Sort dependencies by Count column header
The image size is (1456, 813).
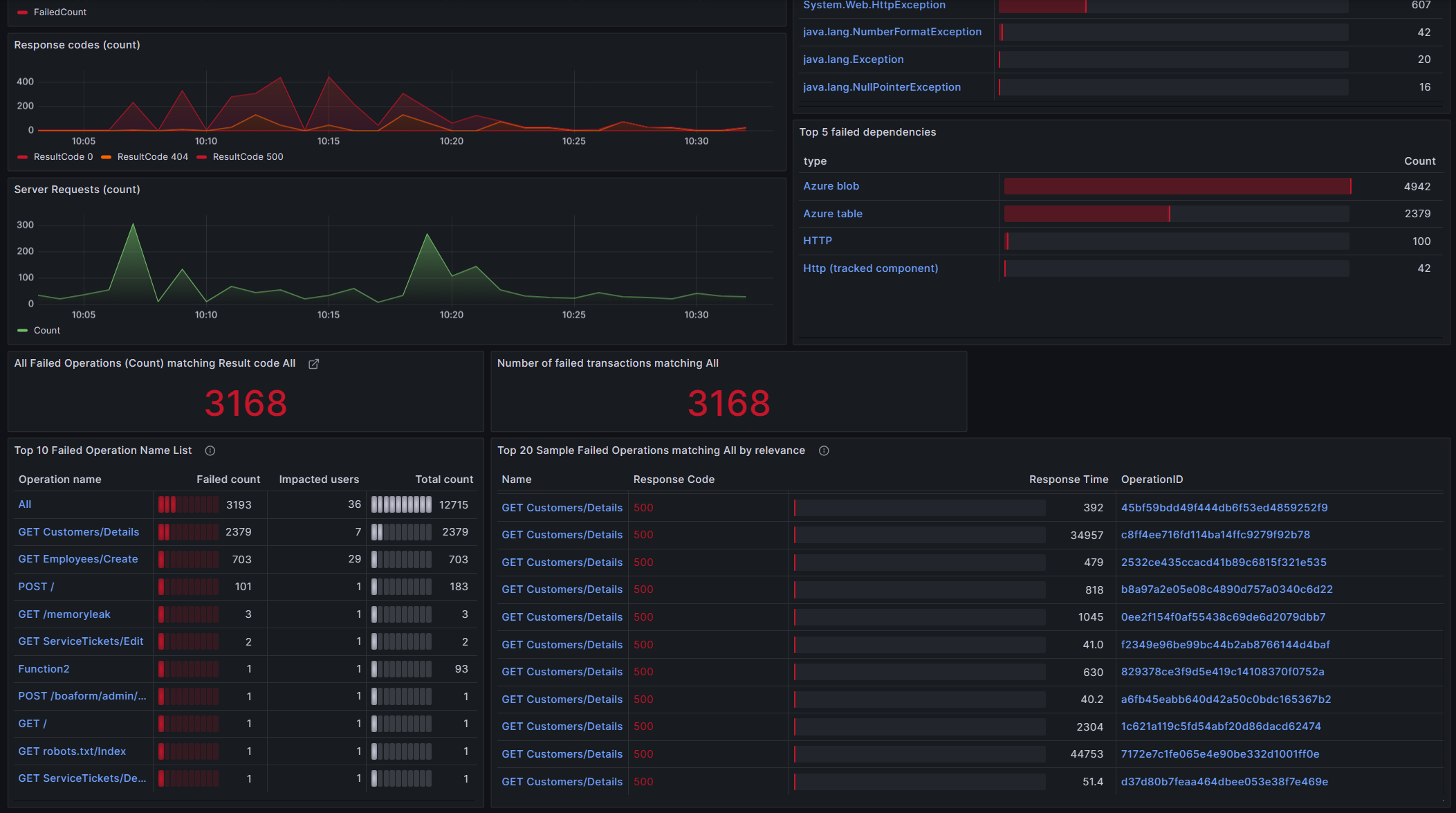point(1419,161)
